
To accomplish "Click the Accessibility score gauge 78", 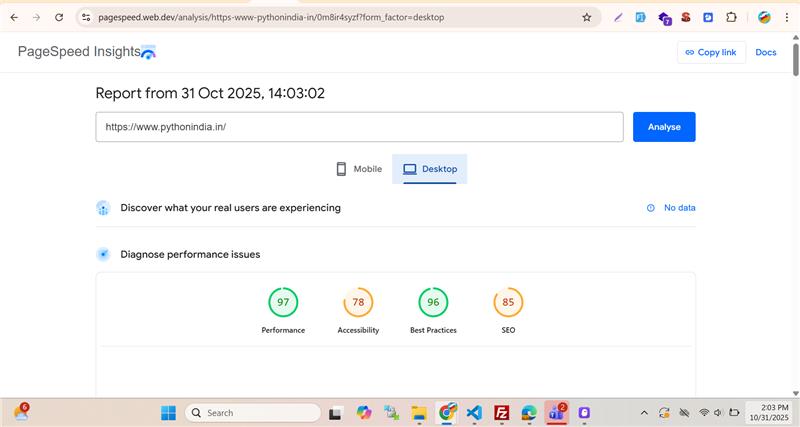I will point(358,302).
